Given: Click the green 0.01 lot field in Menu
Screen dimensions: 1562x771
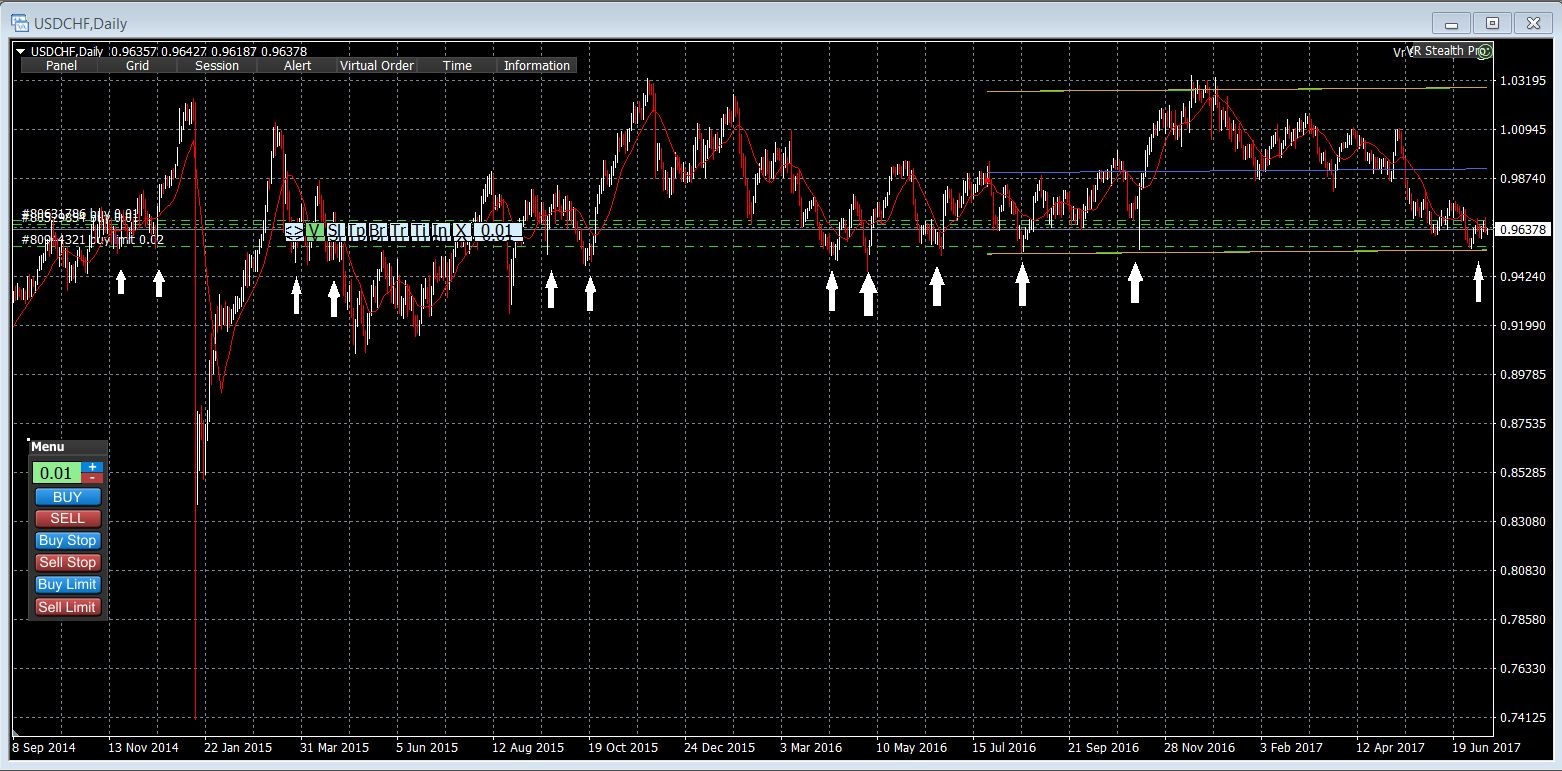Looking at the screenshot, I should point(57,473).
